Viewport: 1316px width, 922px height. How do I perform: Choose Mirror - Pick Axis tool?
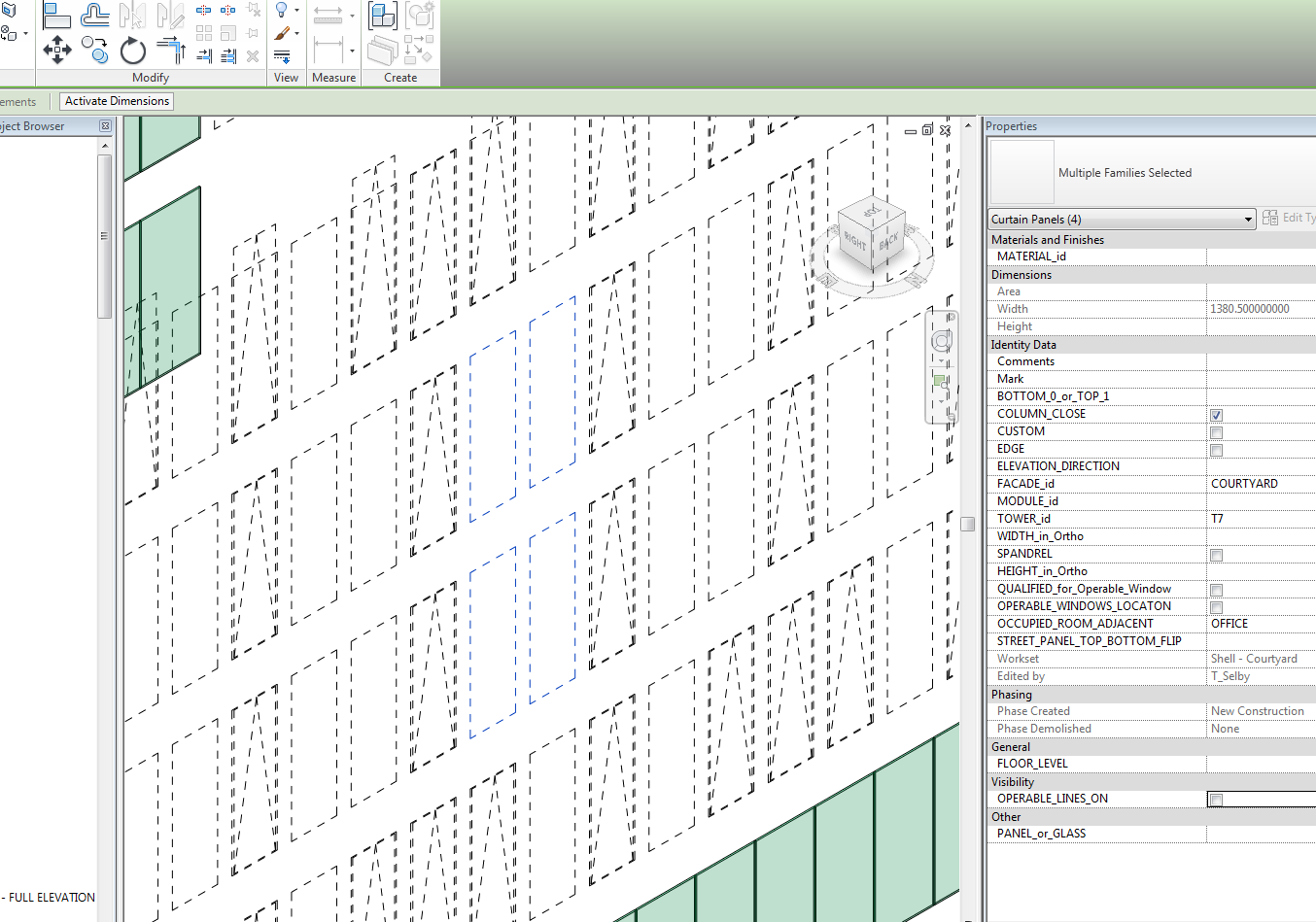132,15
